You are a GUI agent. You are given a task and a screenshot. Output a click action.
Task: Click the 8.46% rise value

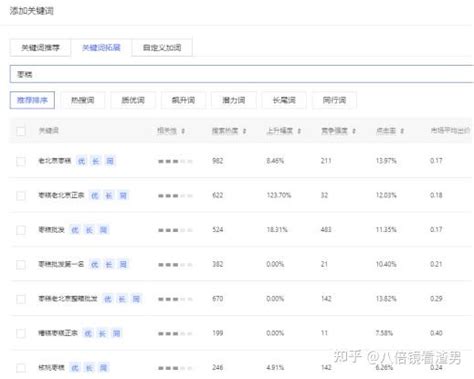[x=275, y=161]
